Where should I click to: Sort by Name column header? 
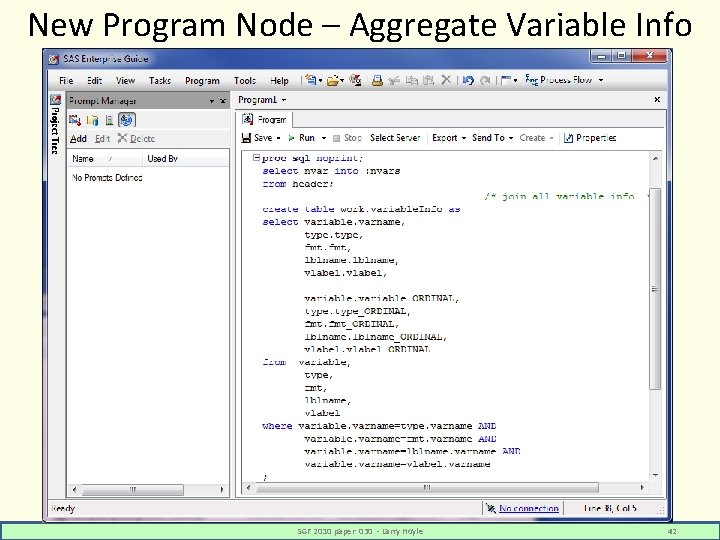click(105, 159)
